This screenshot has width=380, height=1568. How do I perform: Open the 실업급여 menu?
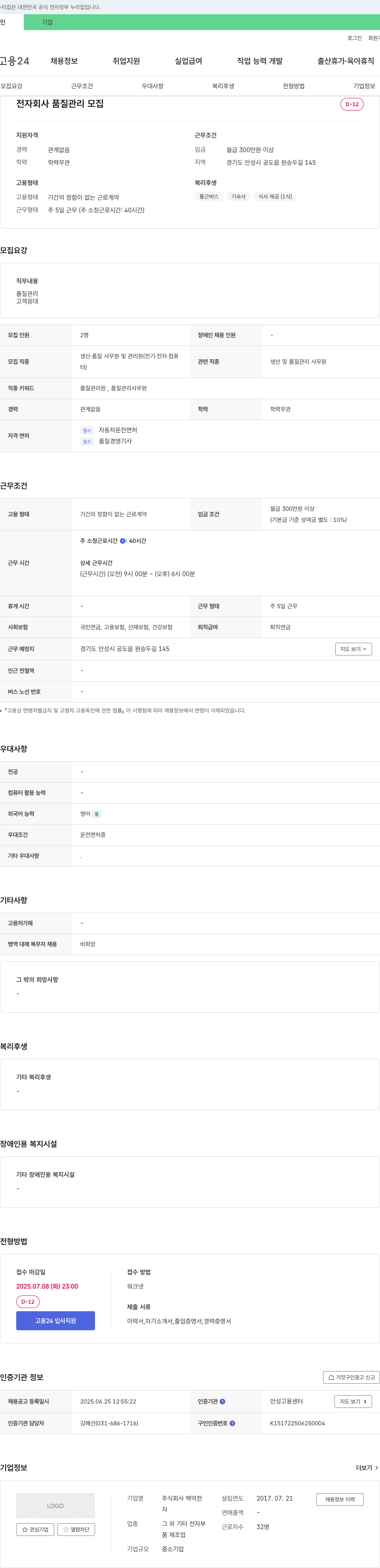coord(188,61)
